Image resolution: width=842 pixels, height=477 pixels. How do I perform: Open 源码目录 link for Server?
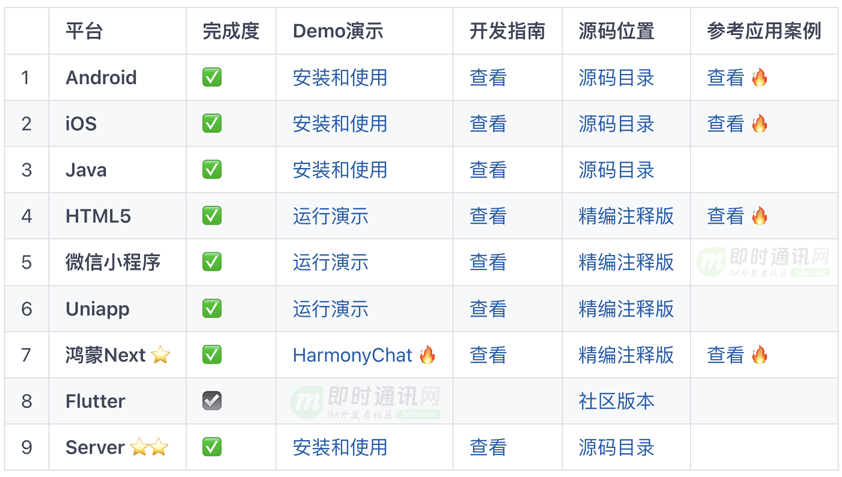[x=616, y=447]
